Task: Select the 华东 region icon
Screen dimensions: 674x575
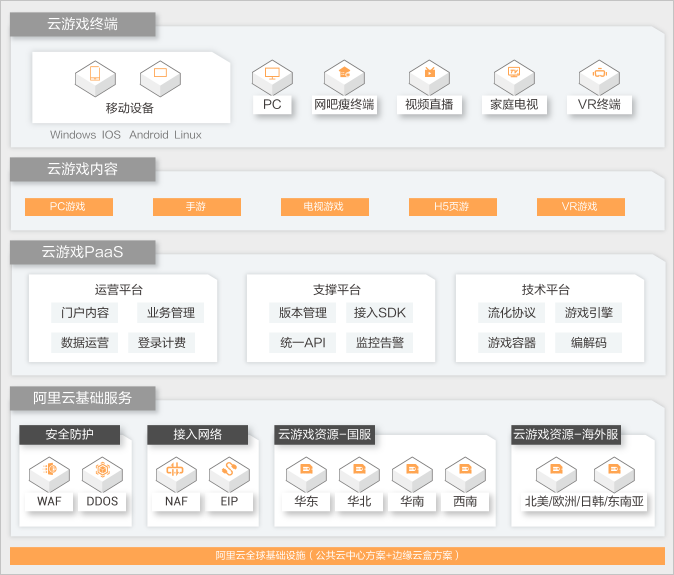Action: click(306, 475)
